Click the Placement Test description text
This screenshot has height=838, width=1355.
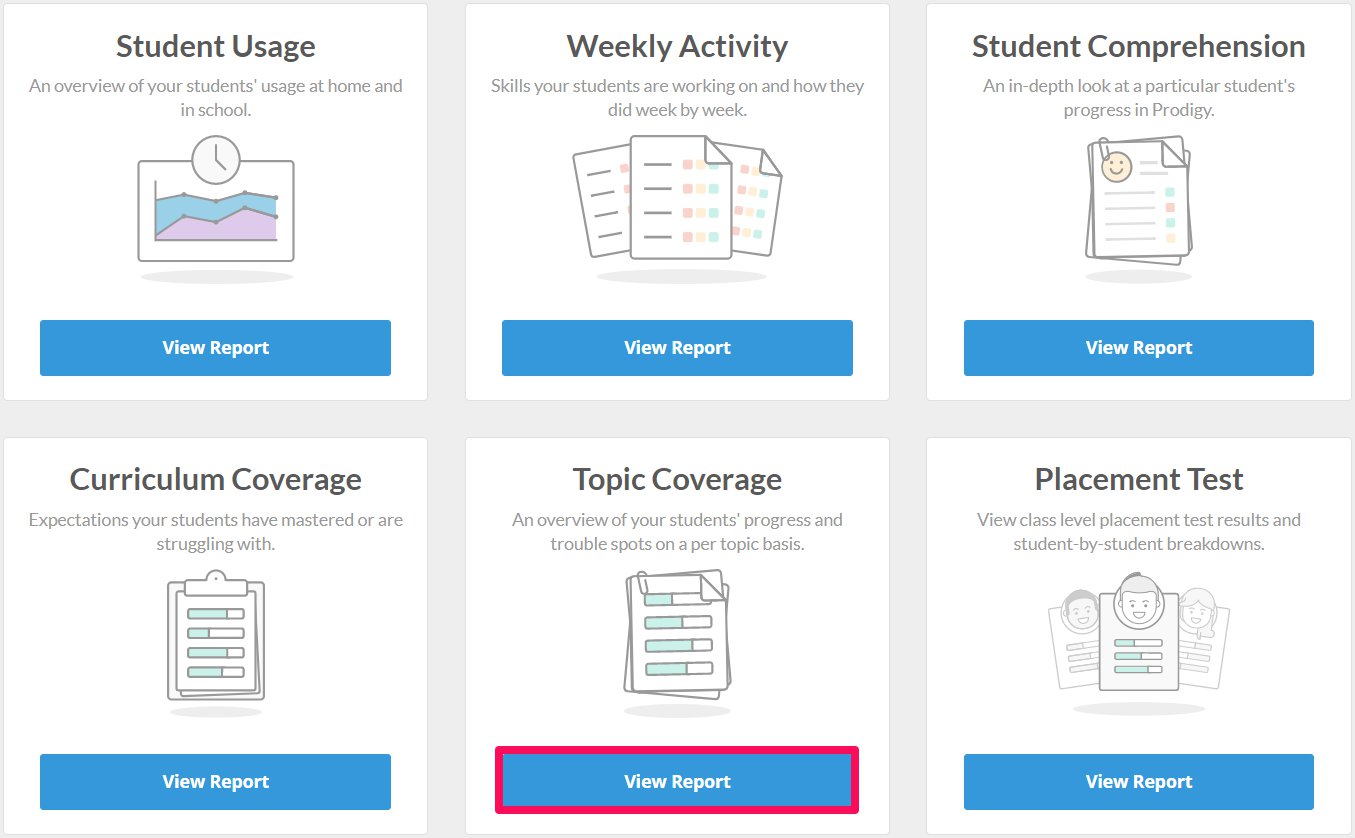(1139, 532)
